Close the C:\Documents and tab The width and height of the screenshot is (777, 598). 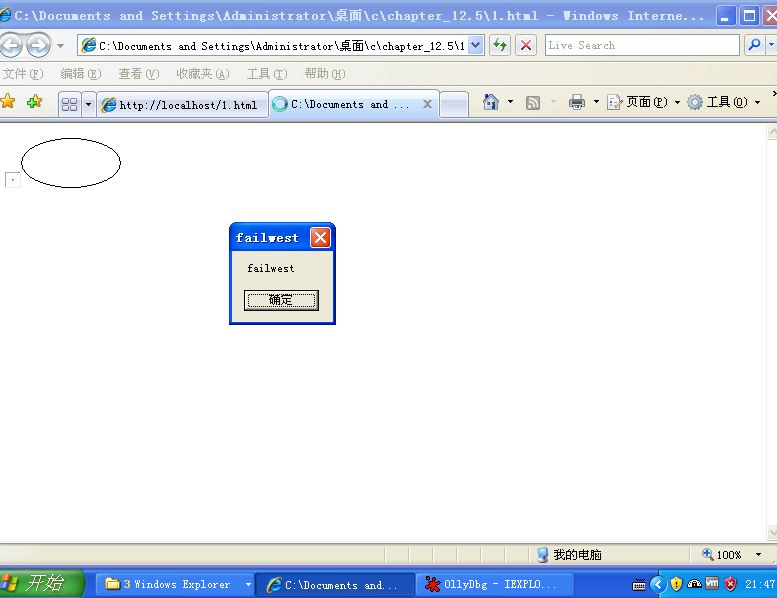click(x=427, y=104)
